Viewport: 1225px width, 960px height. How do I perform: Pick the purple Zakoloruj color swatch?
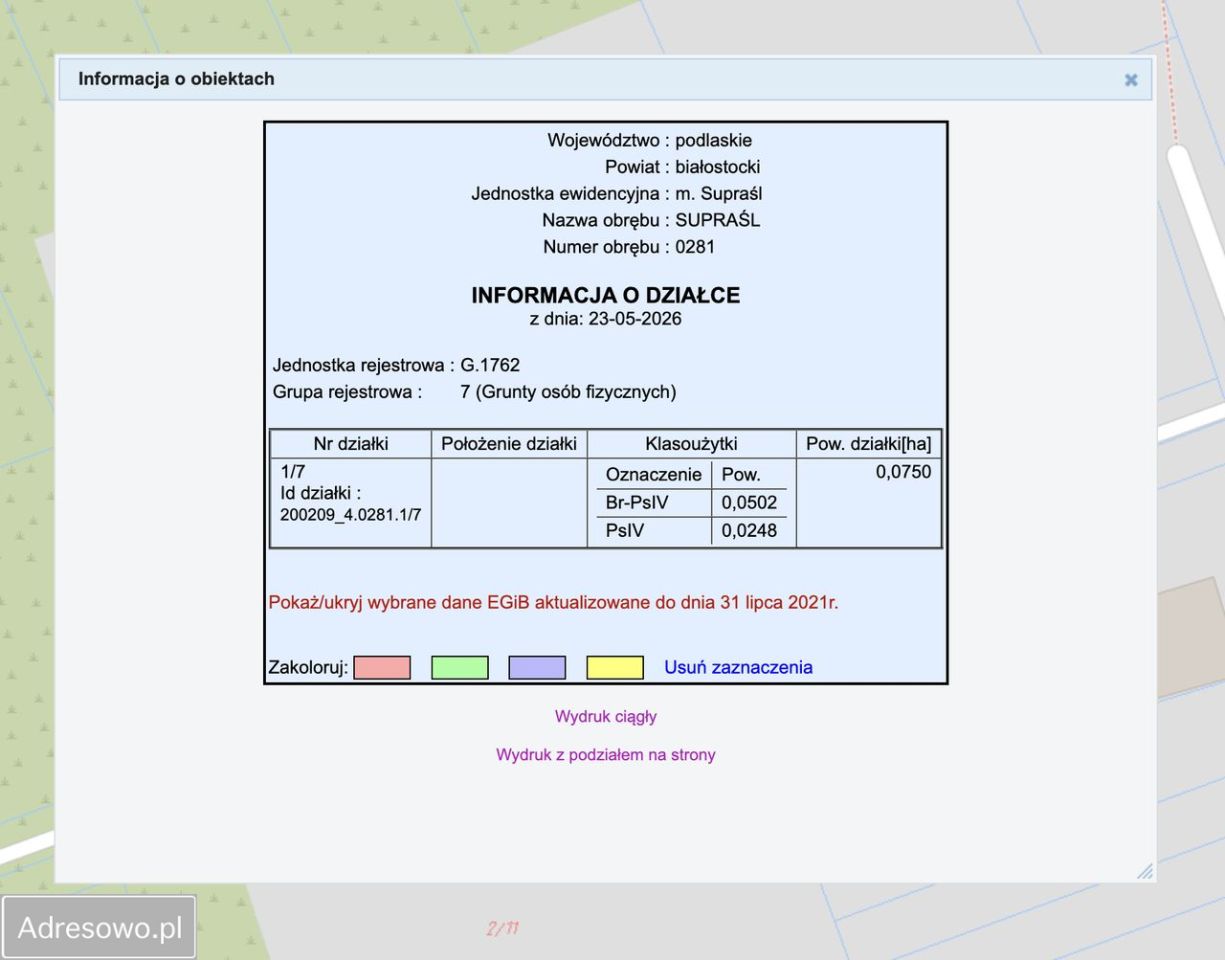pos(537,668)
